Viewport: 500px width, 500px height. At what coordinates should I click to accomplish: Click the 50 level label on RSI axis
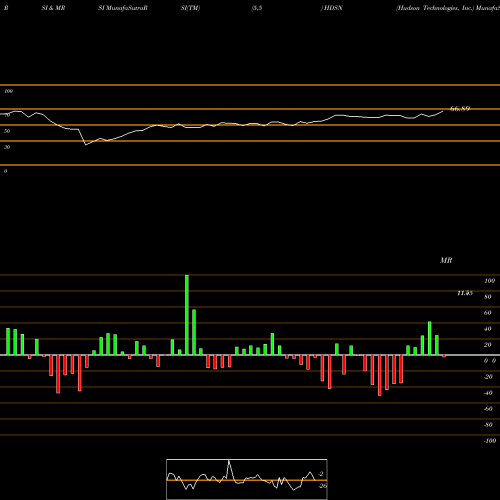point(7,131)
